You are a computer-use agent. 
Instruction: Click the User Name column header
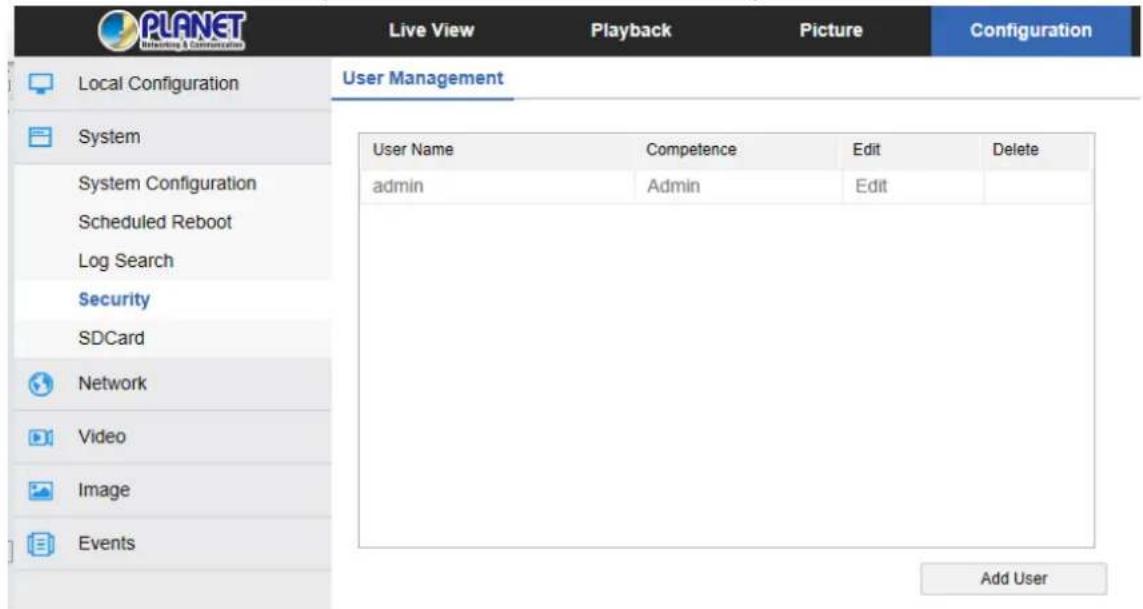[413, 150]
